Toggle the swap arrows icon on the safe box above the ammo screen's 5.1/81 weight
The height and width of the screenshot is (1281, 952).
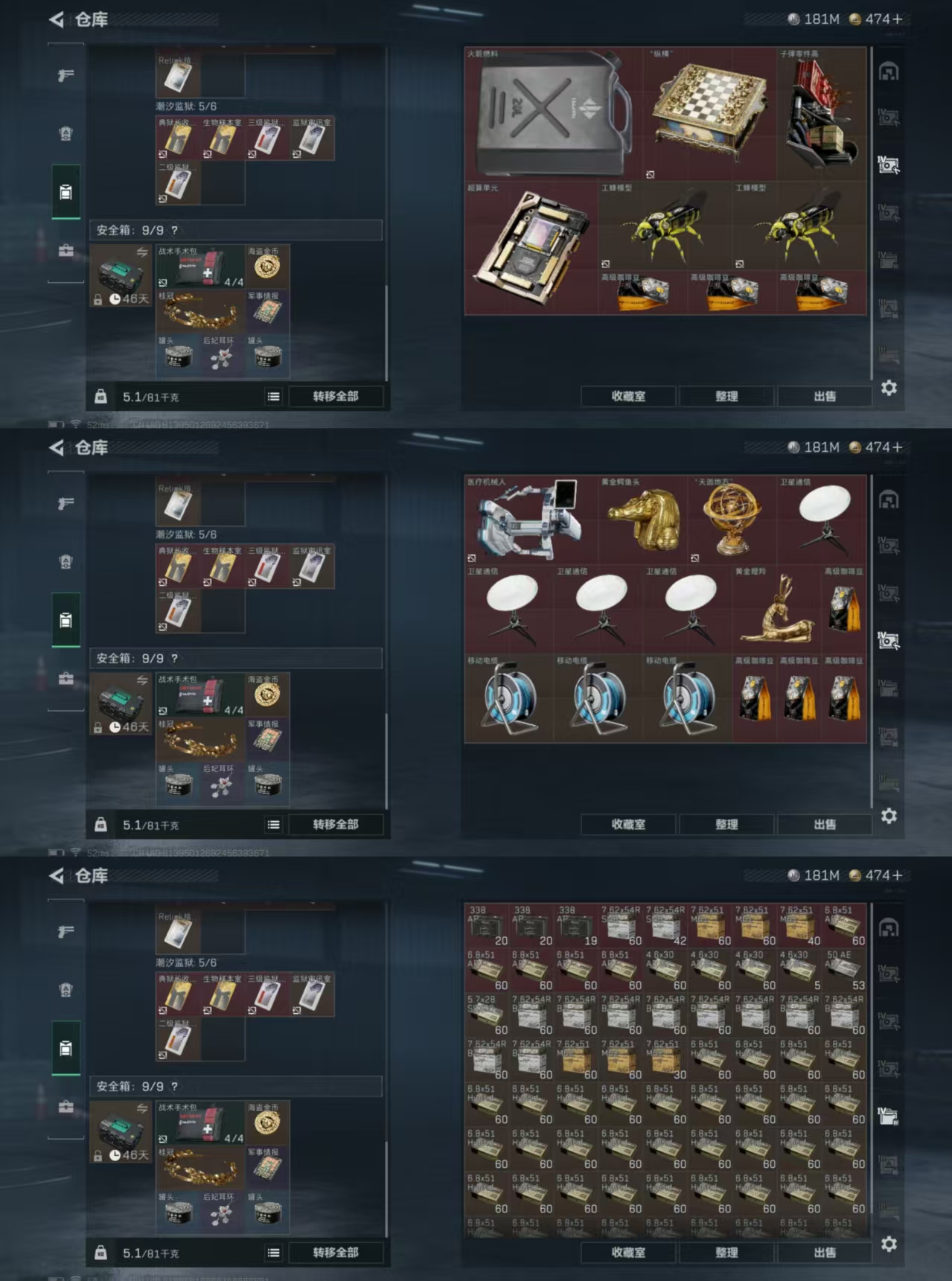point(141,1108)
